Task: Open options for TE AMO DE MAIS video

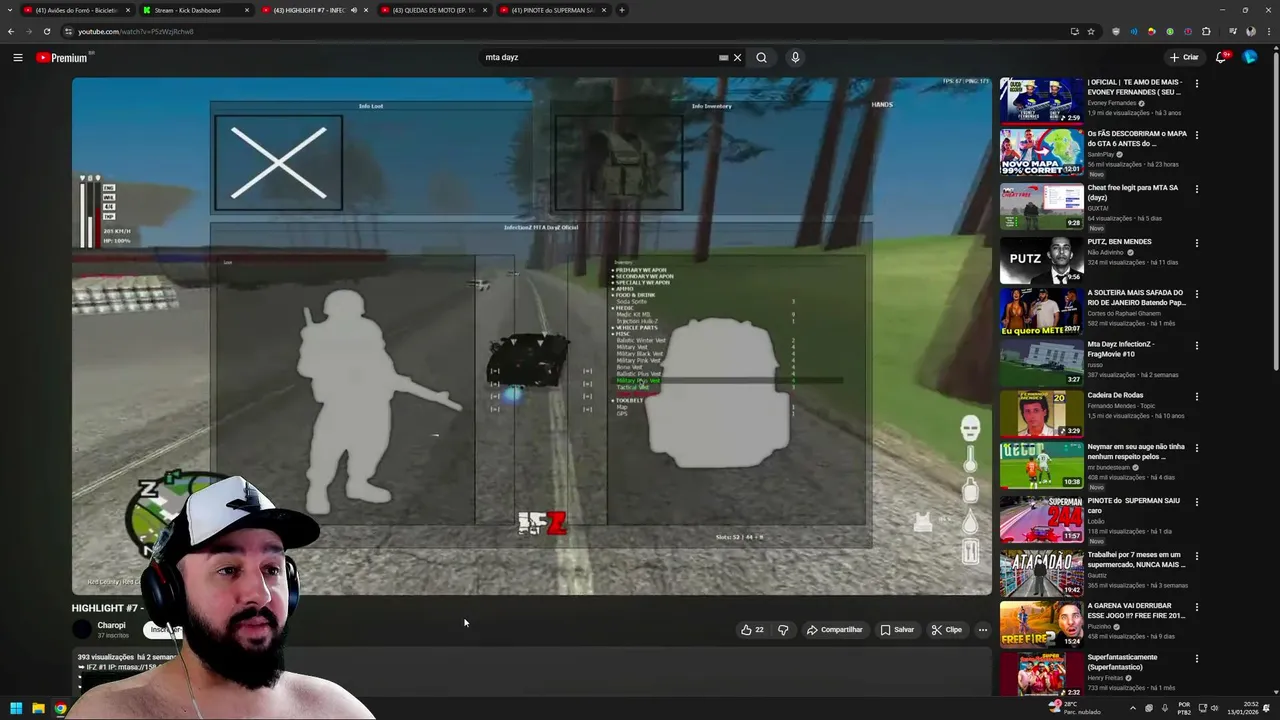Action: (1196, 84)
